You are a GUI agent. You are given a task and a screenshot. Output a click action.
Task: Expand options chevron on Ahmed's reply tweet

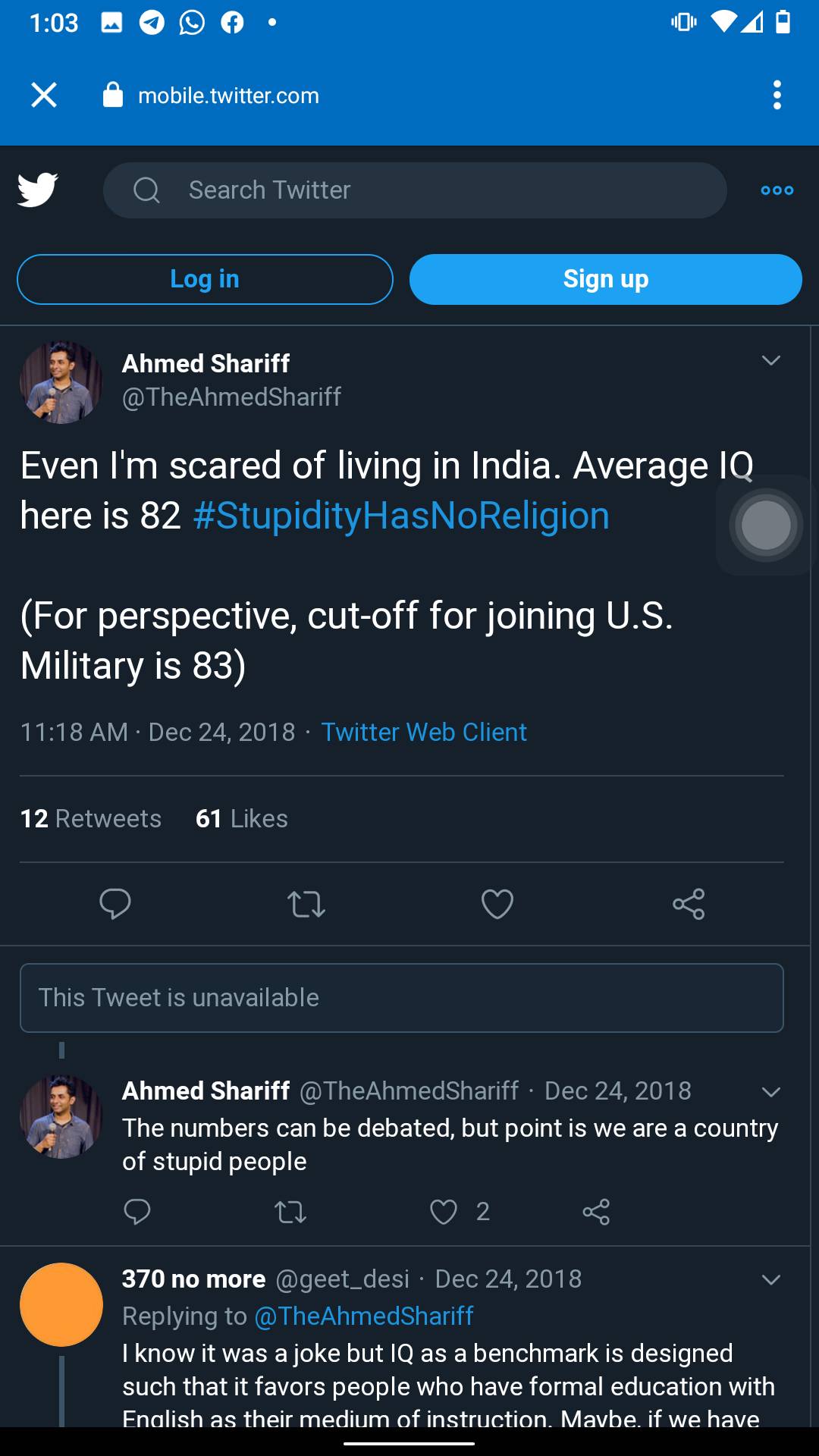click(770, 1092)
